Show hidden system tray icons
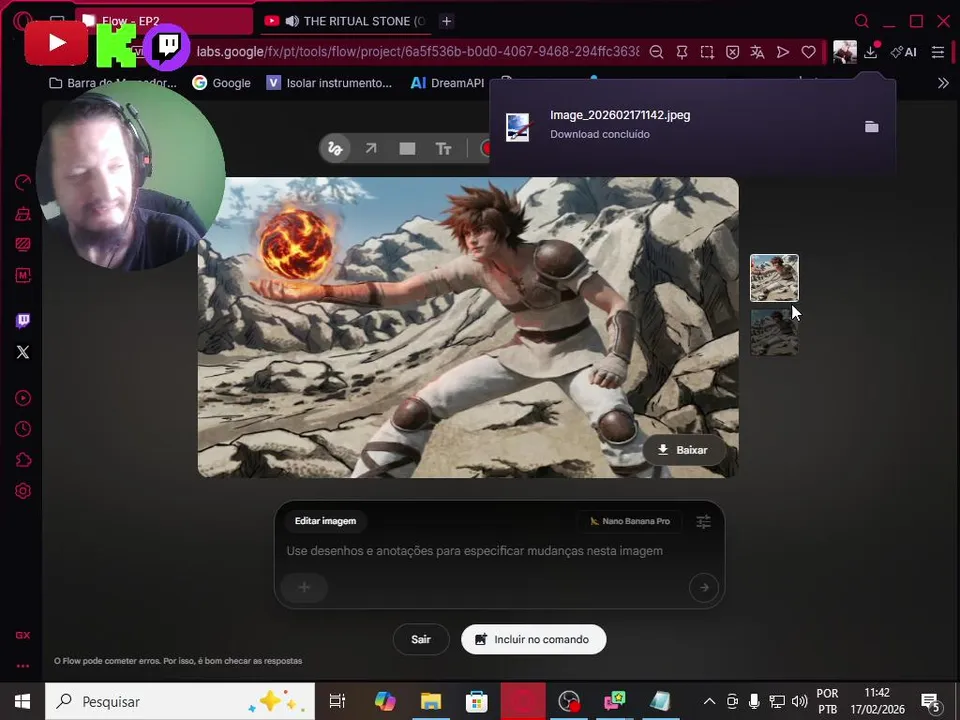Screen dimensions: 960x720 (x=709, y=702)
